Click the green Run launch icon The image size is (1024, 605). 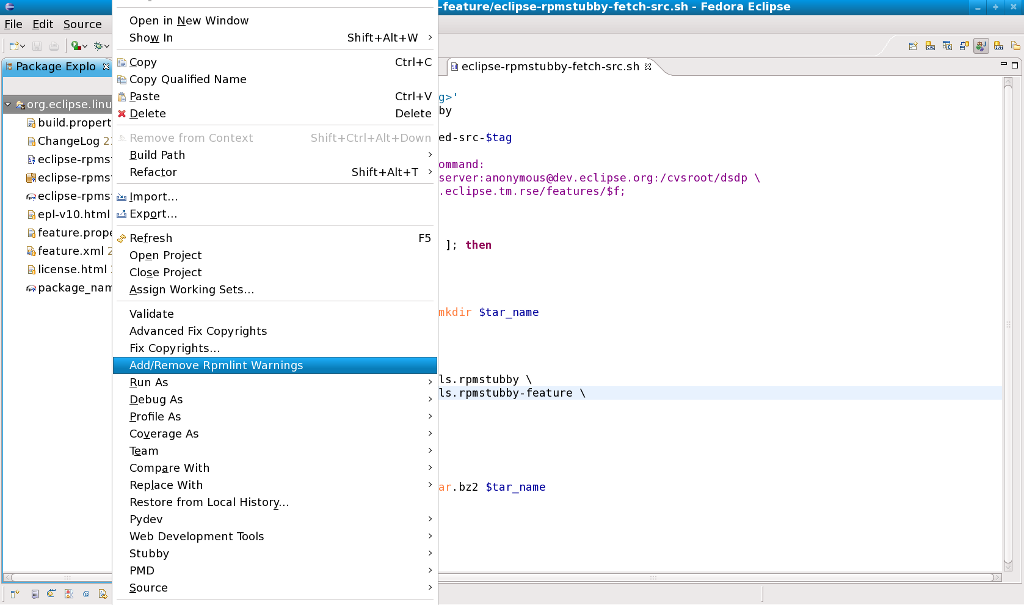tap(76, 46)
